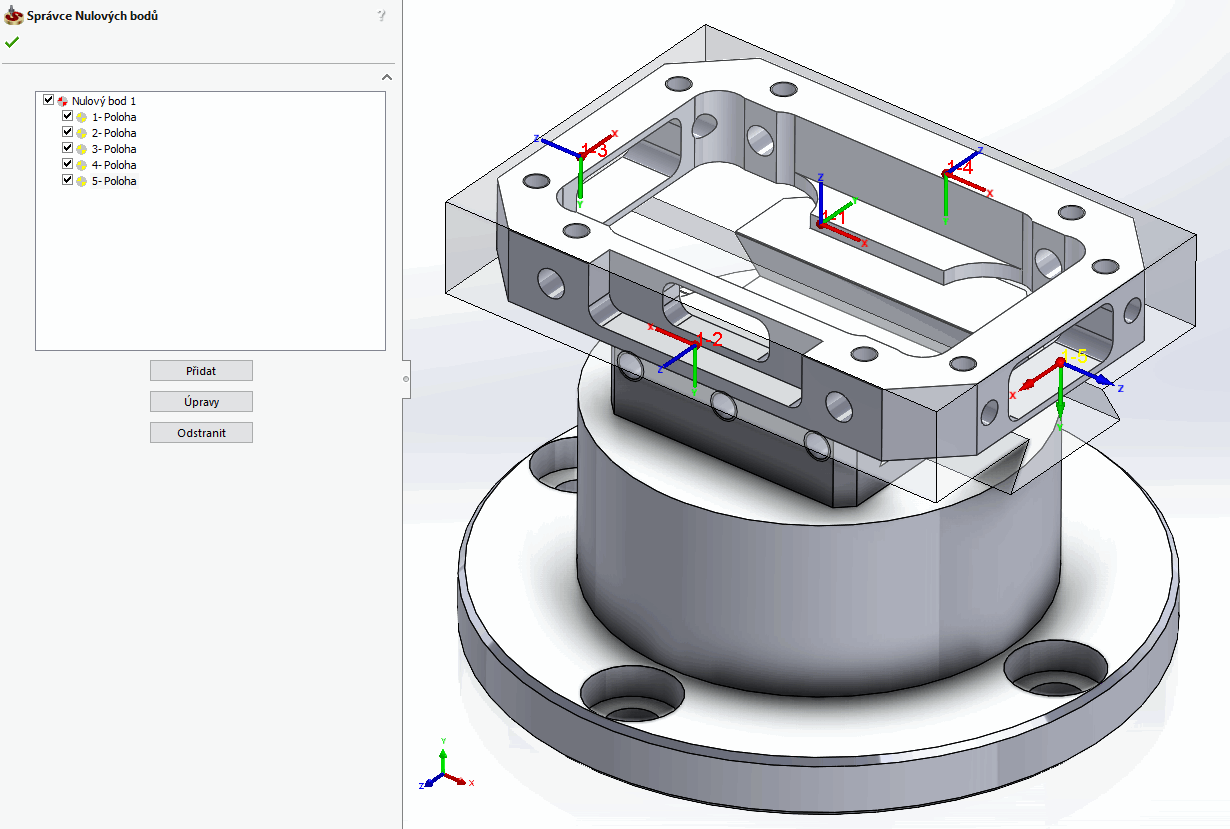Click the panel splitter collapse handle
The image size is (1230, 829).
click(x=405, y=378)
